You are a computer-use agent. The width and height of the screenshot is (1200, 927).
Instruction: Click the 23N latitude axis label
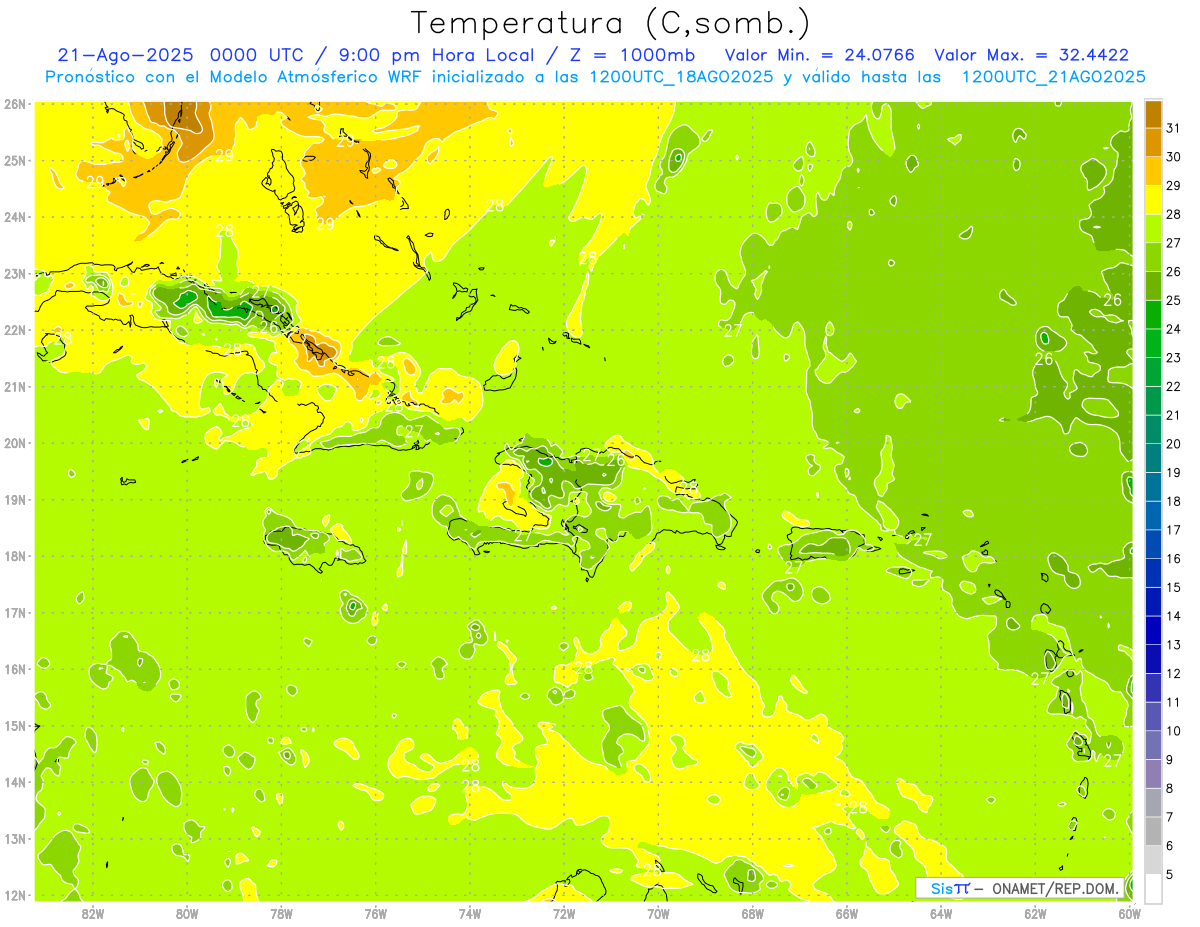15,273
